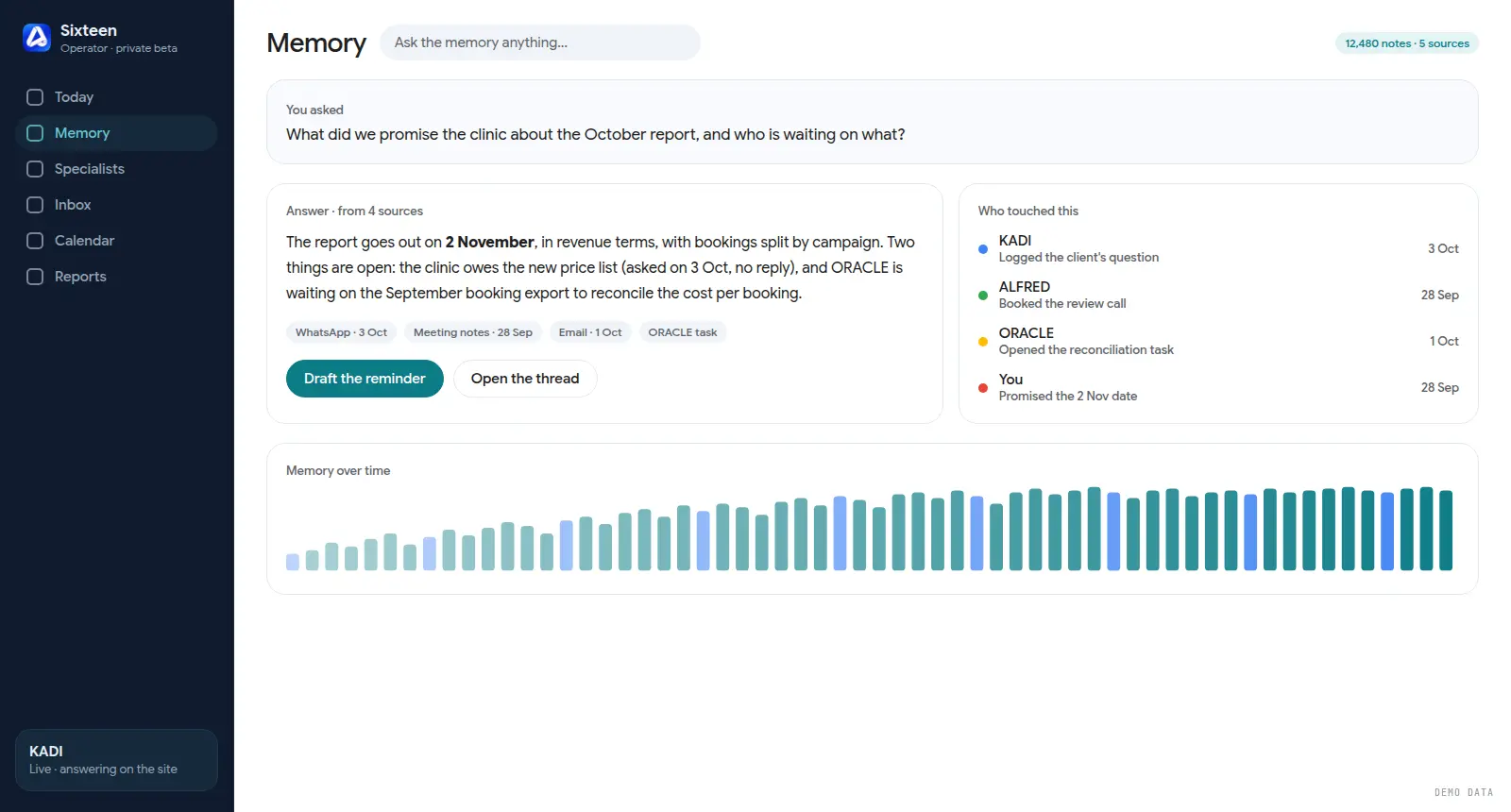Open Reports in the sidebar
This screenshot has width=1511, height=812.
click(x=116, y=277)
